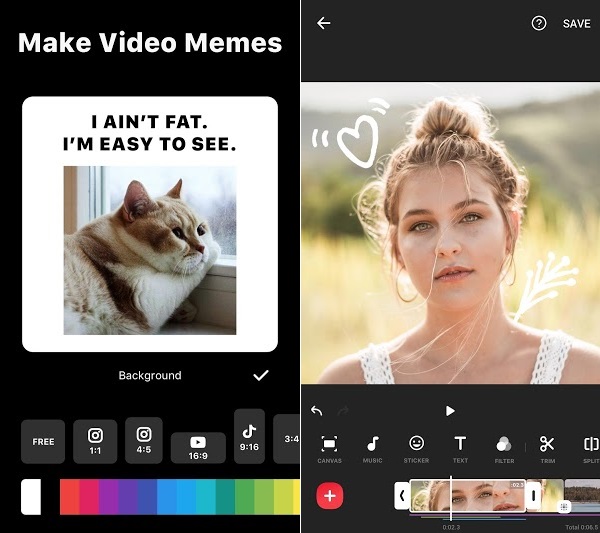Pick the pink background color

(89, 497)
